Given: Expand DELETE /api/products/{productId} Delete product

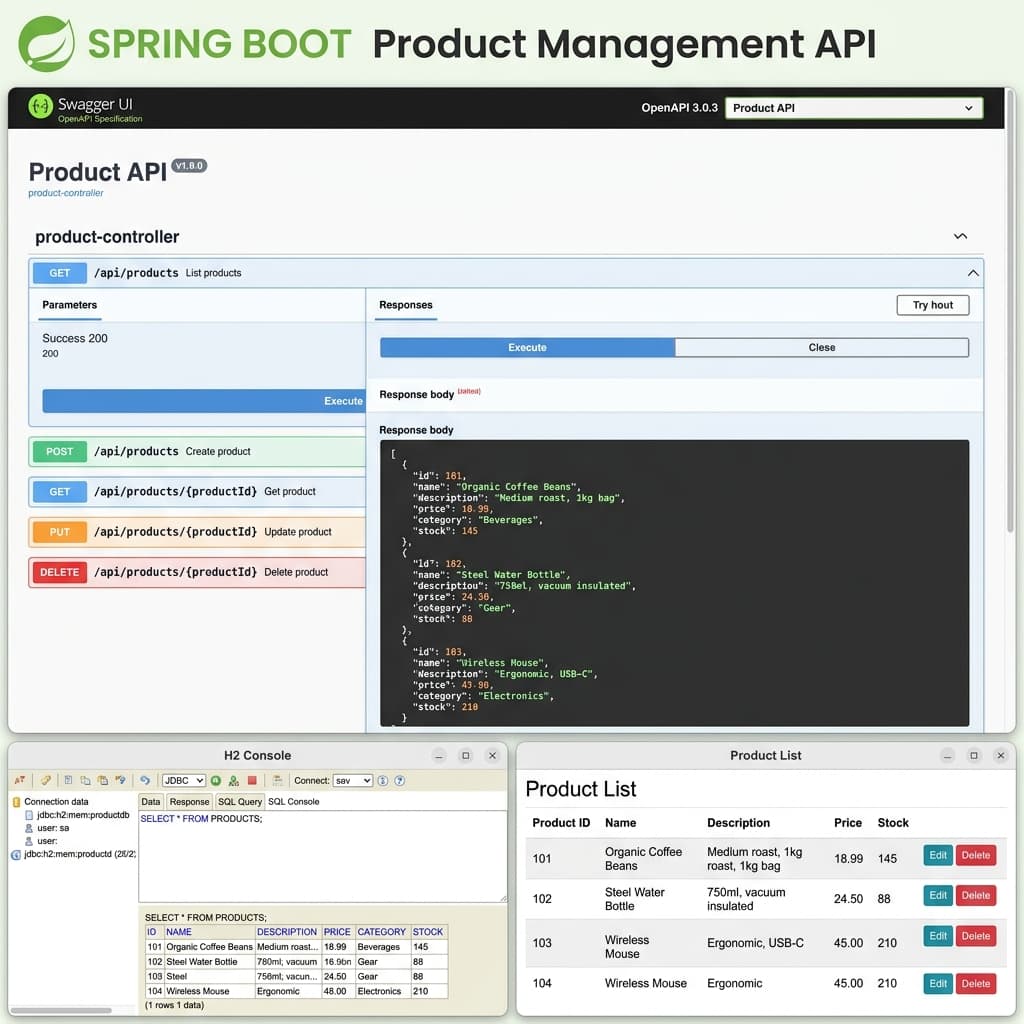Looking at the screenshot, I should 197,572.
